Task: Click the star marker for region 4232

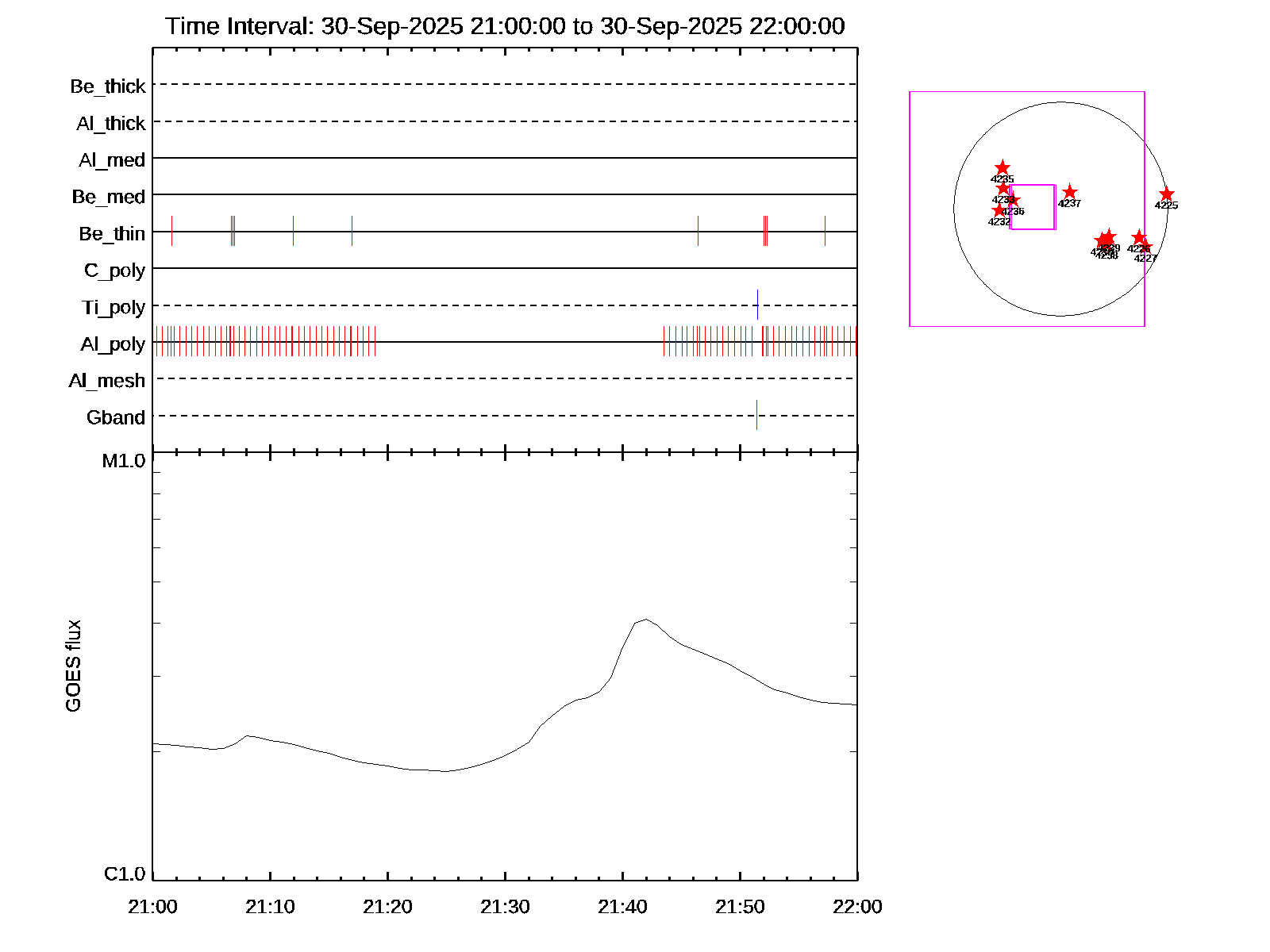Action: 999,210
